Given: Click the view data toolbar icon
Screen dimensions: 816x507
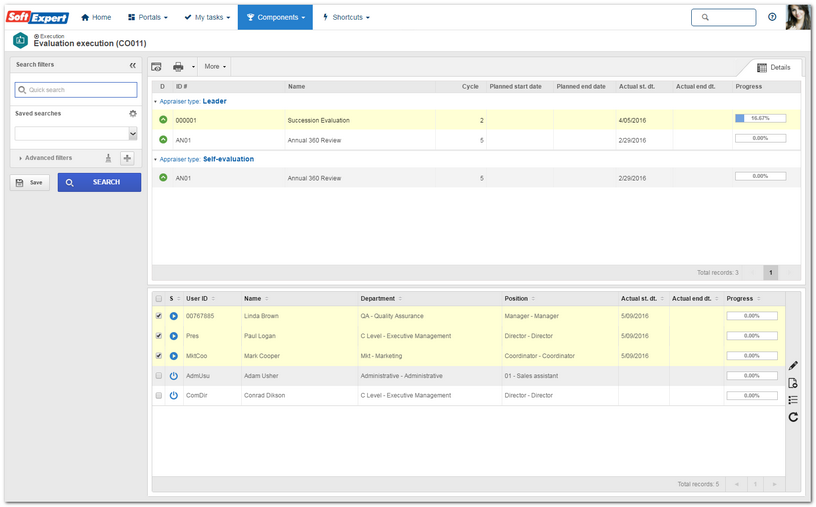Looking at the screenshot, I should click(x=156, y=67).
